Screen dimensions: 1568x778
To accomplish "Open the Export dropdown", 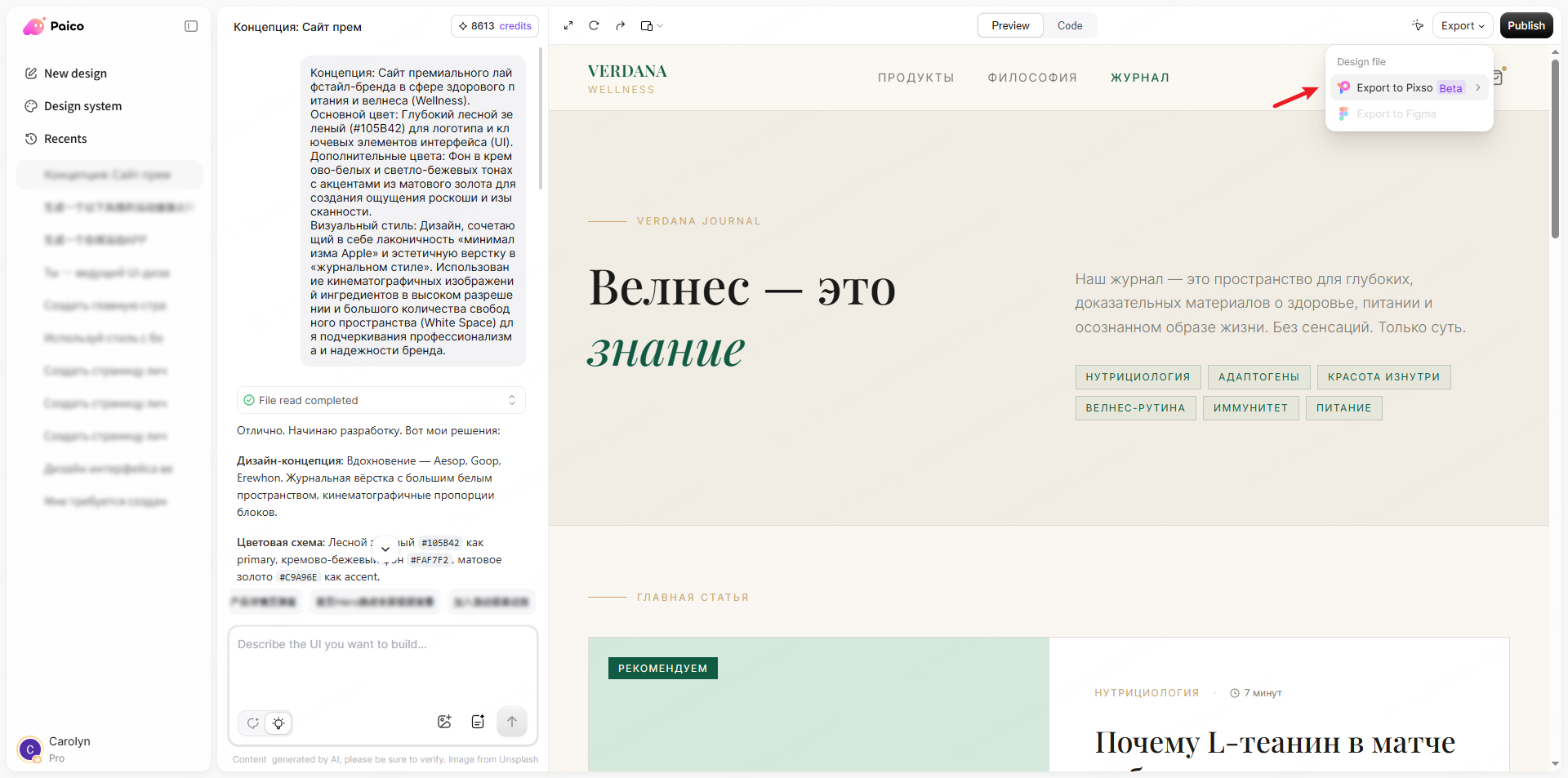I will pos(1463,26).
